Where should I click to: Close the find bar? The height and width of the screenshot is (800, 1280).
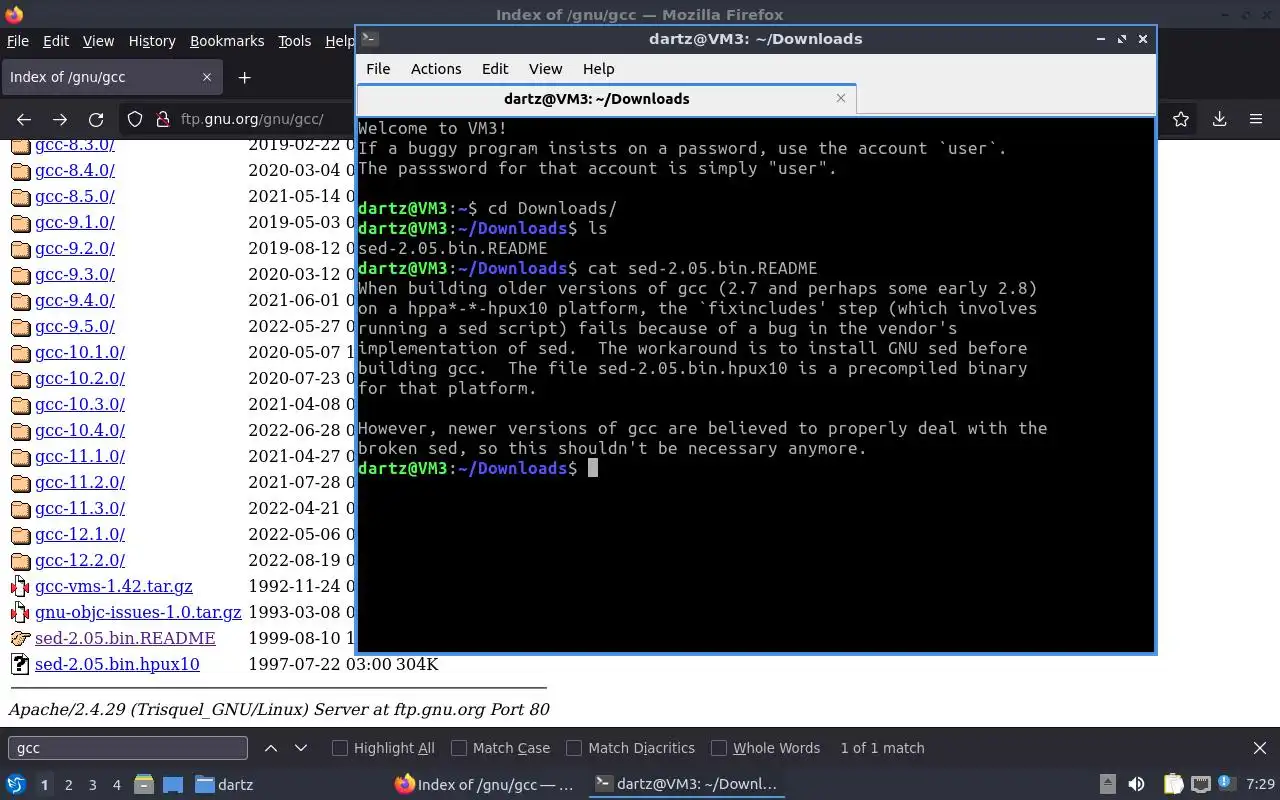click(x=1260, y=748)
